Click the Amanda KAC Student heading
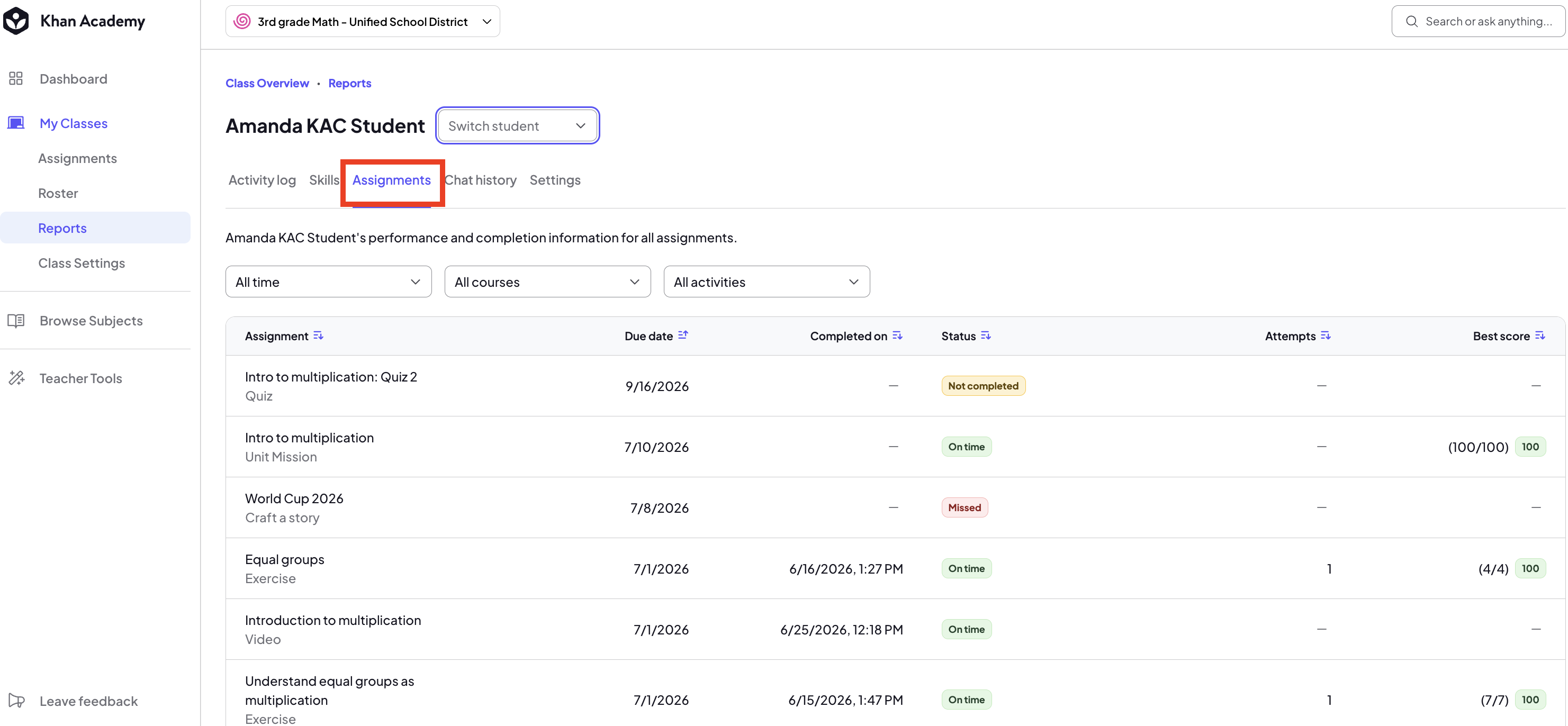 pos(325,125)
